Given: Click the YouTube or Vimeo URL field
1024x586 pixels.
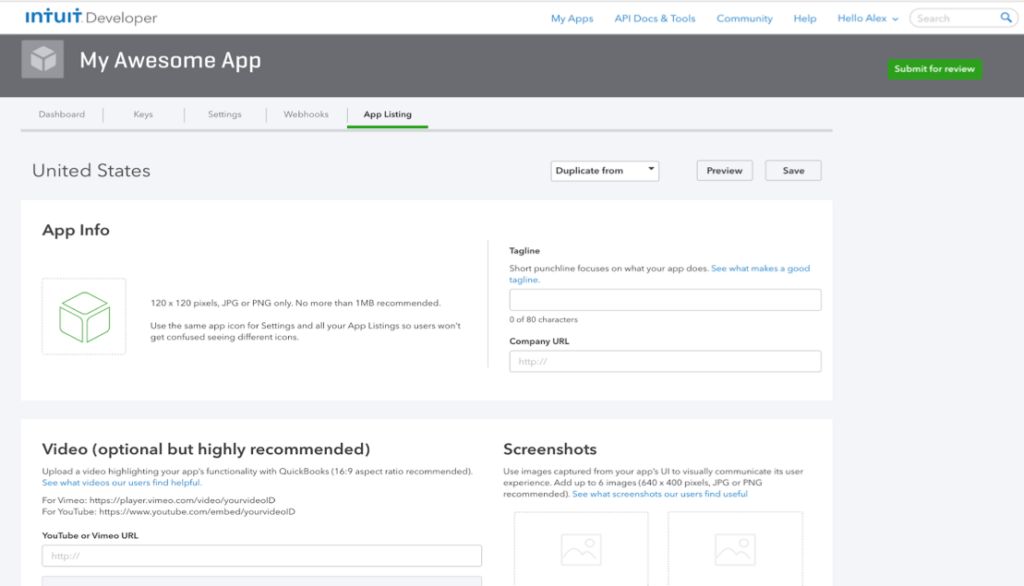Looking at the screenshot, I should coord(262,556).
